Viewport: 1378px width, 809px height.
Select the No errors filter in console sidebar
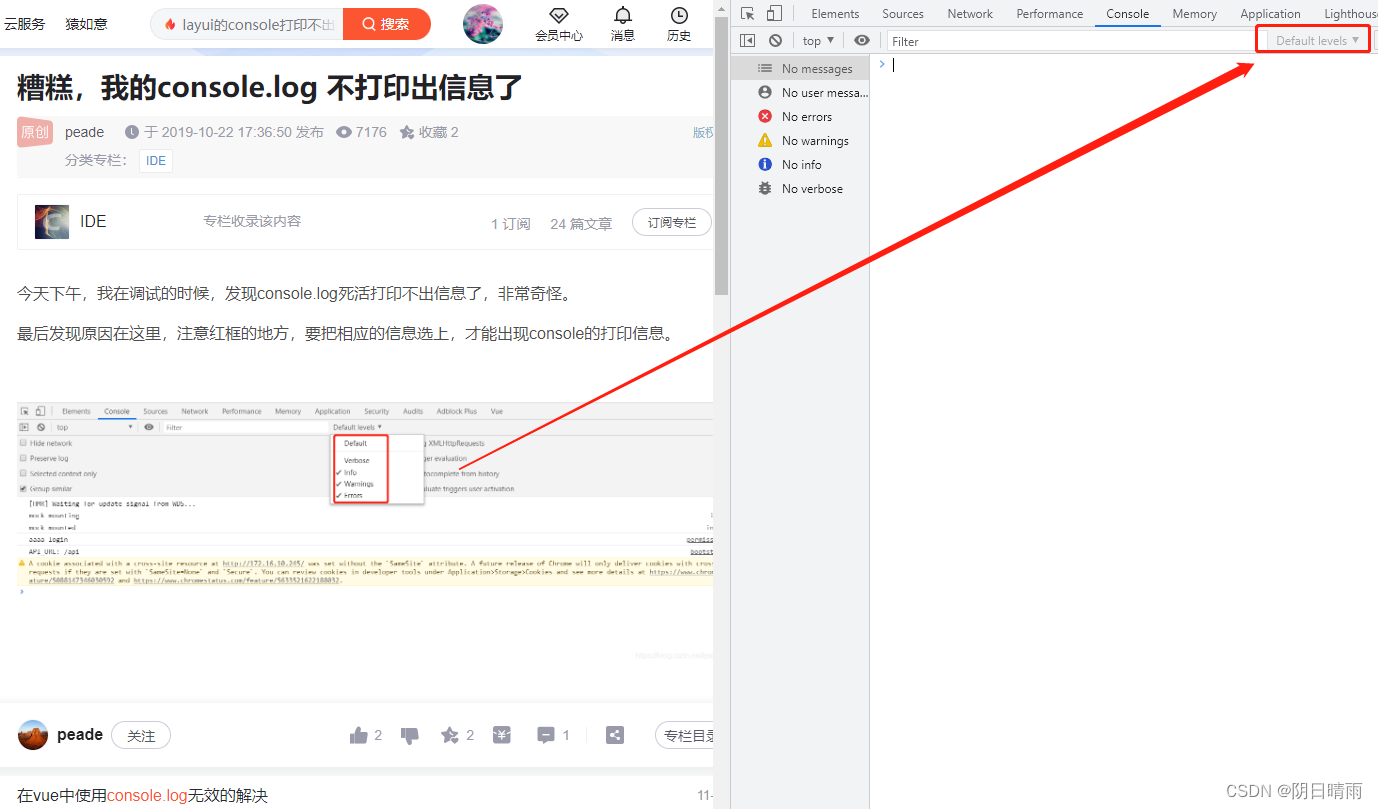pos(800,117)
